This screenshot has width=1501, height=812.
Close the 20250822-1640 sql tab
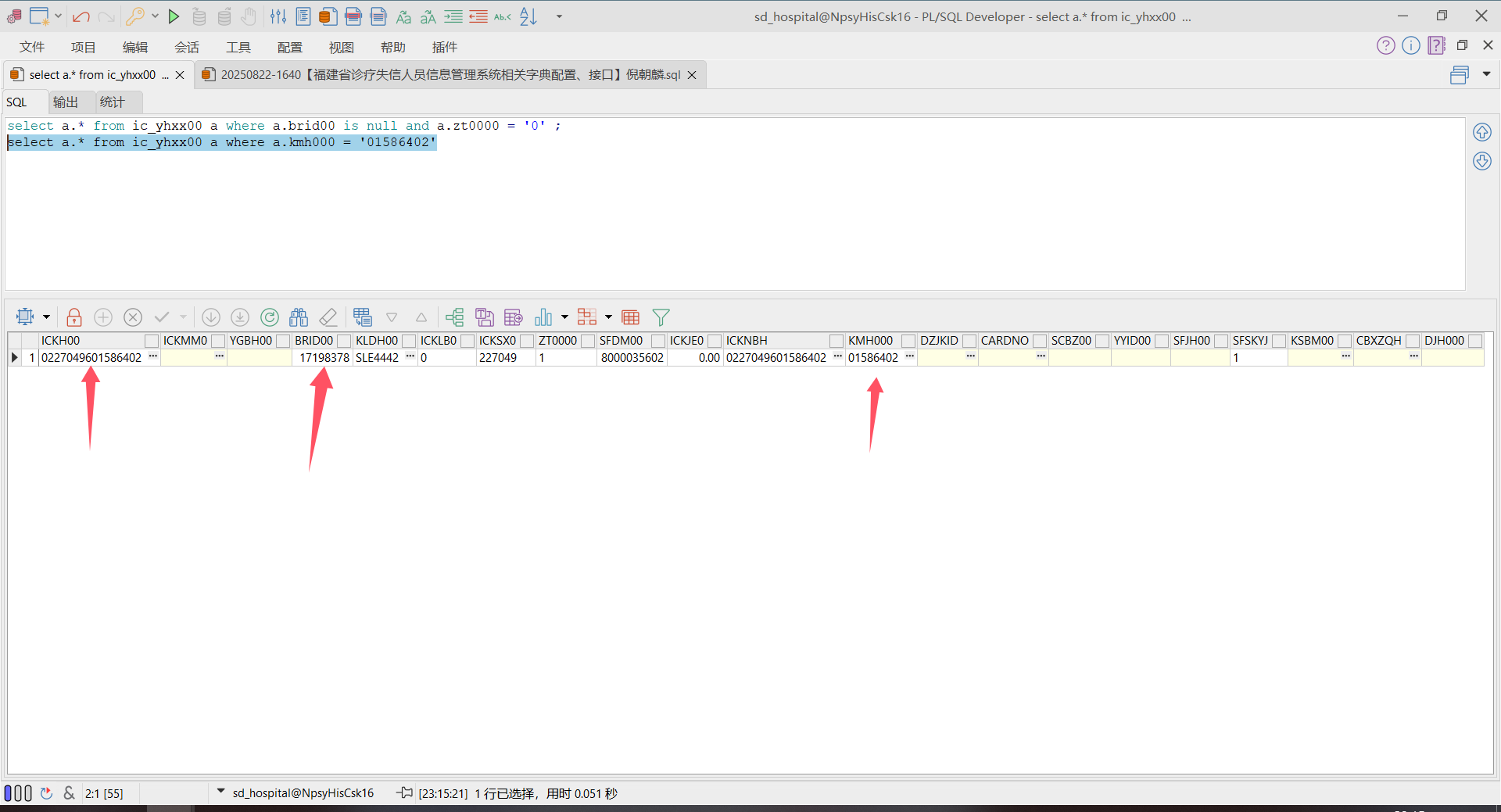click(692, 75)
